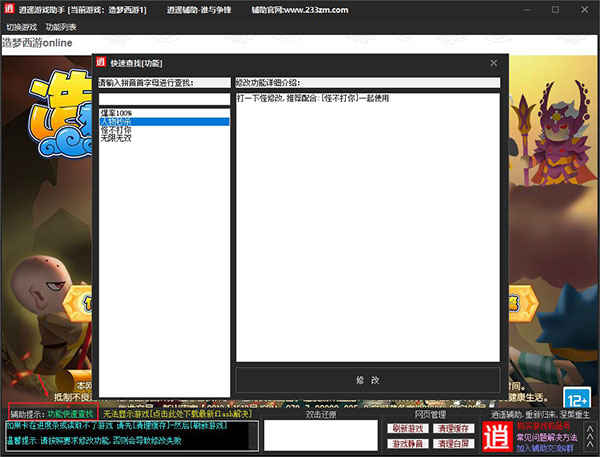The image size is (600, 457).
Task: Click the upward chevron arrows at bottom-right corner
Action: [590, 437]
